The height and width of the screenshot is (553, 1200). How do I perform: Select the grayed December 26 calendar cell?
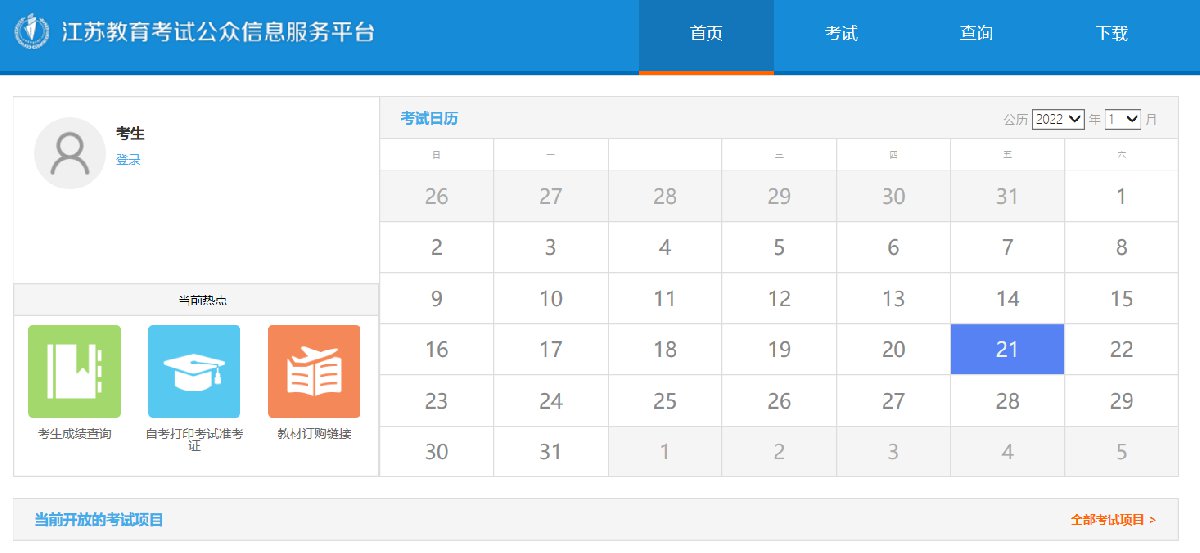point(436,196)
